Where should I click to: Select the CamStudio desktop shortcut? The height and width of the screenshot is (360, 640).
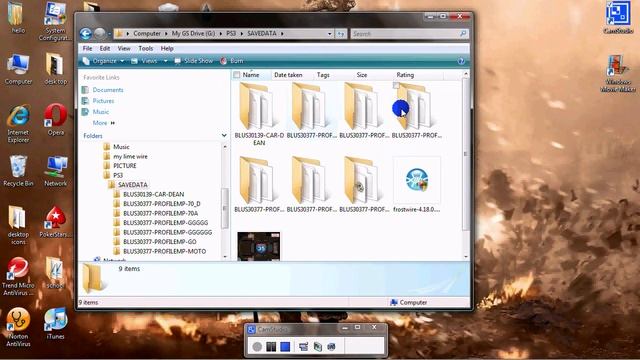click(618, 18)
